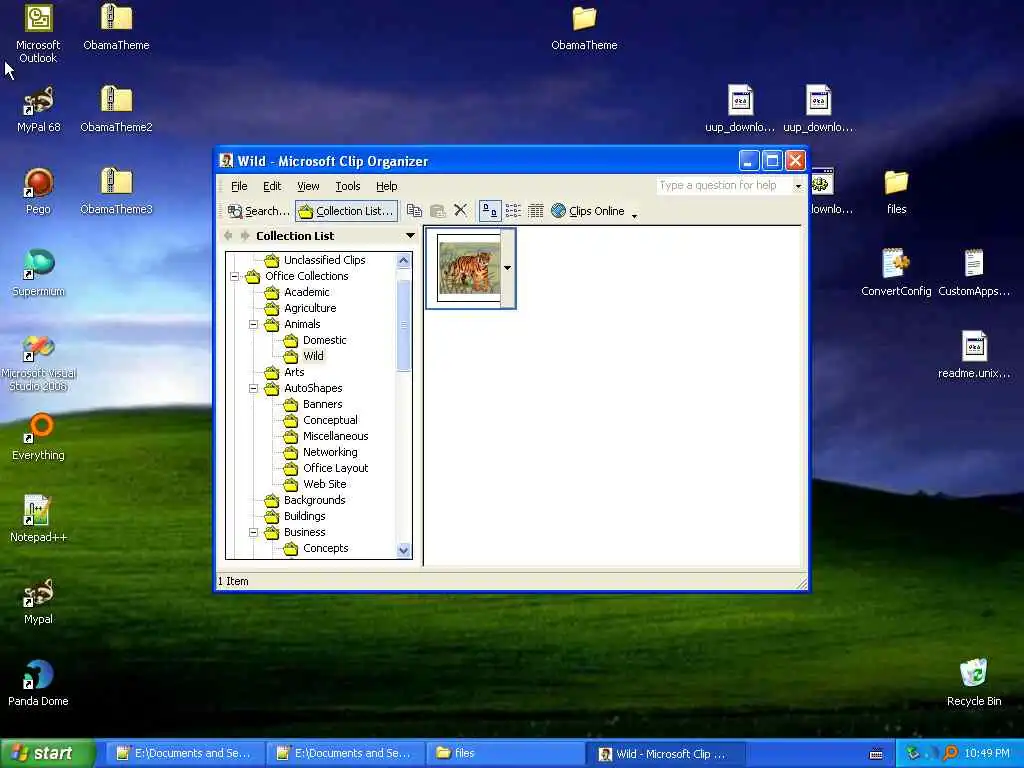Open the File menu
This screenshot has width=1024, height=768.
(x=239, y=186)
